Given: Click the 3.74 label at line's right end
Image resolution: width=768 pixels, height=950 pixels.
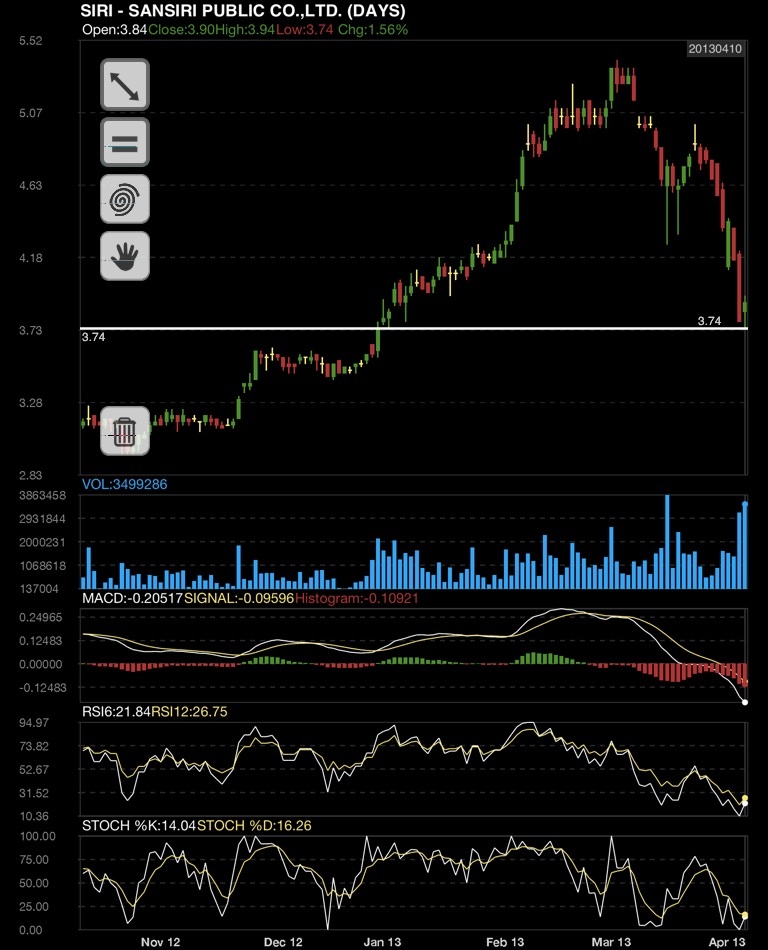Looking at the screenshot, I should pyautogui.click(x=709, y=321).
